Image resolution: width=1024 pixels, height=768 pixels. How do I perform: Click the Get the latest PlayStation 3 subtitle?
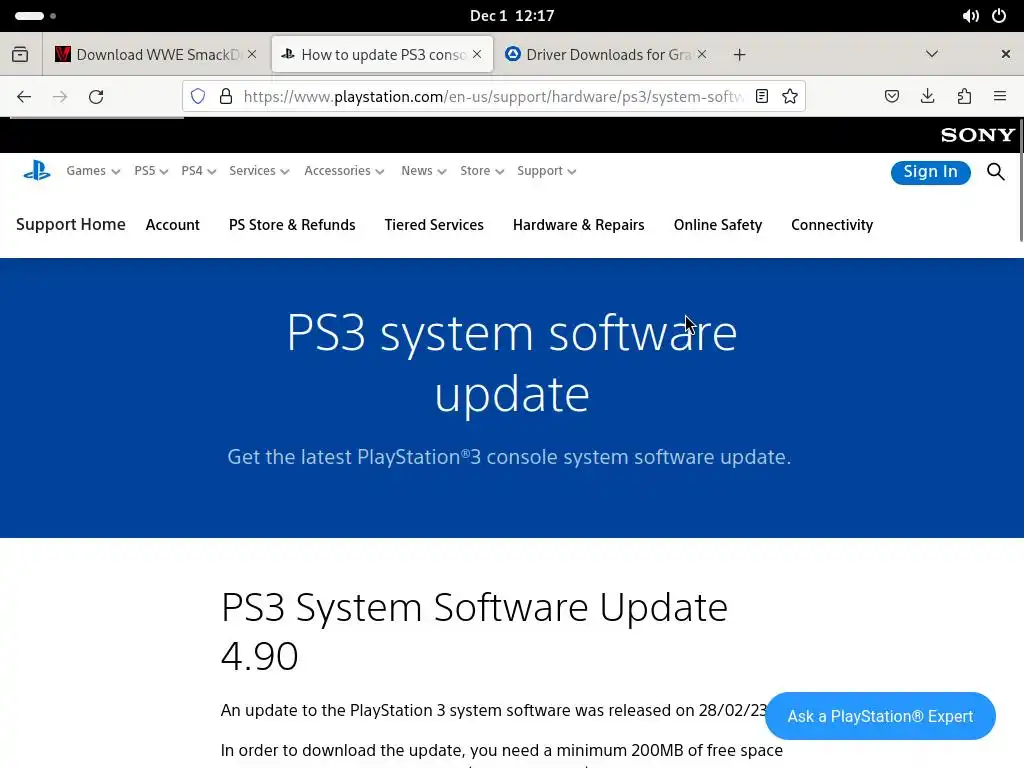coord(509,456)
